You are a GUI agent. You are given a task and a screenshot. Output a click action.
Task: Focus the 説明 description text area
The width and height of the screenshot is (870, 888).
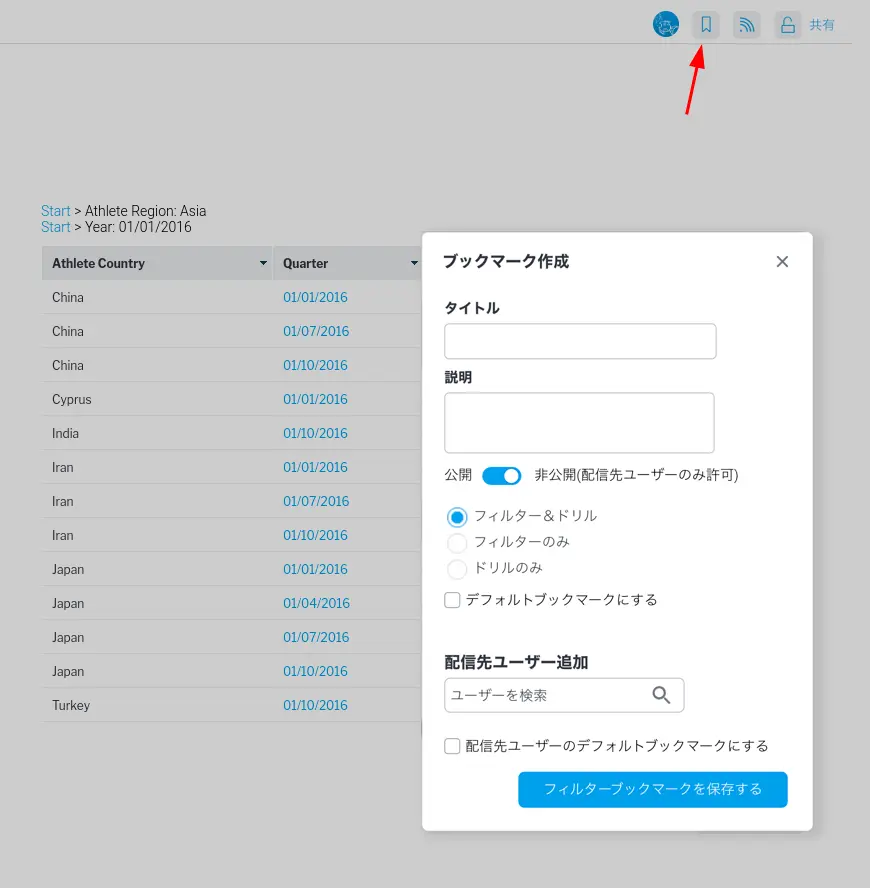pos(579,423)
